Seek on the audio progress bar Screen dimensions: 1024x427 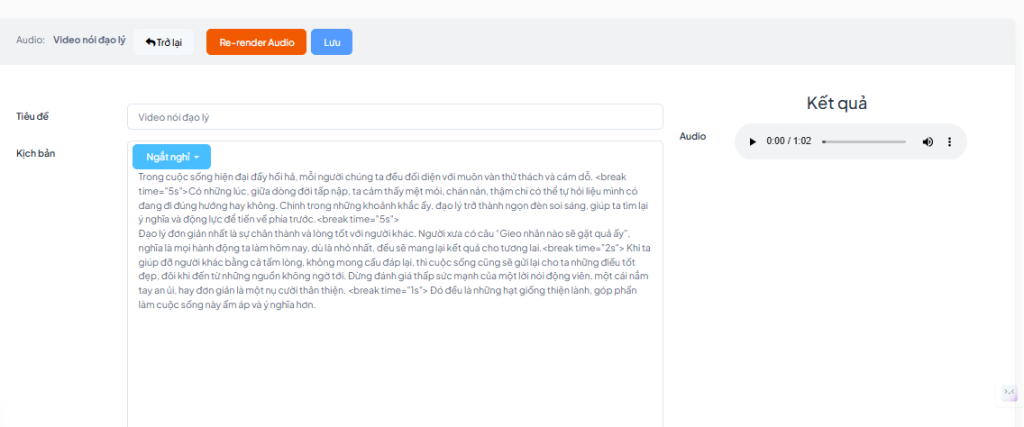click(865, 142)
